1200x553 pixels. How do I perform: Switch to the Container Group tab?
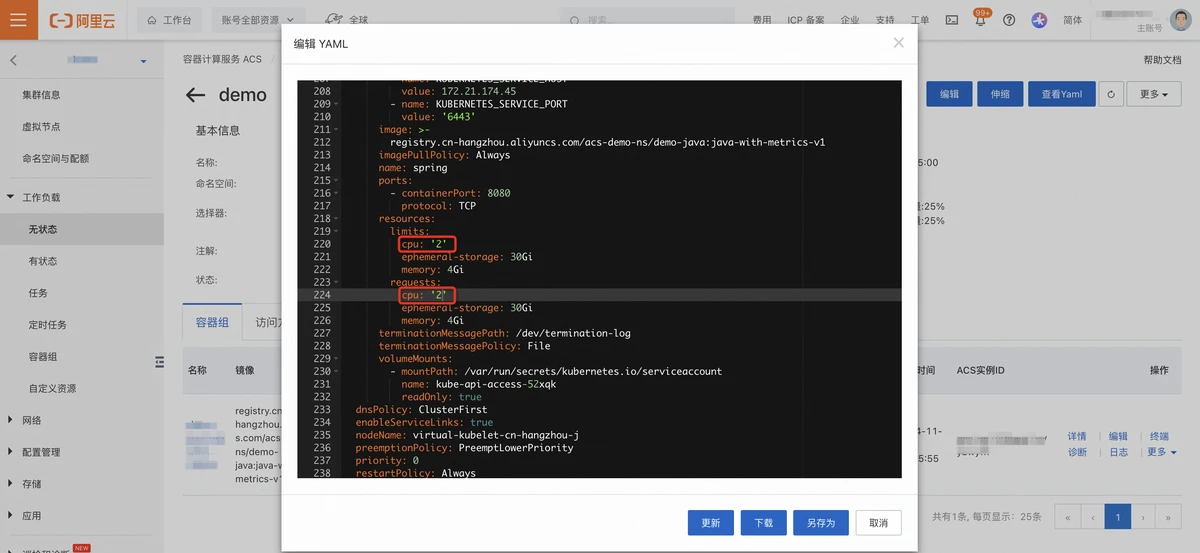(212, 322)
